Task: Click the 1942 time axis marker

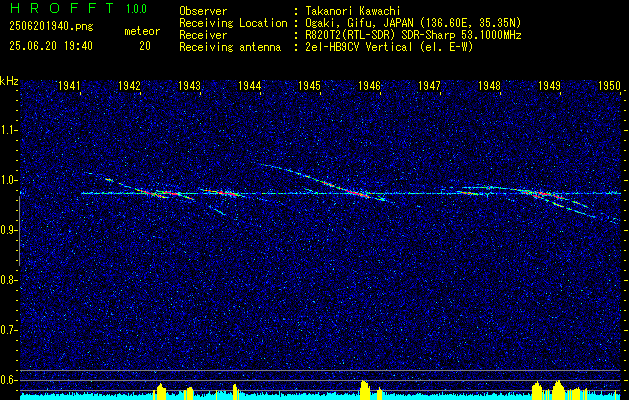Action: tap(129, 85)
